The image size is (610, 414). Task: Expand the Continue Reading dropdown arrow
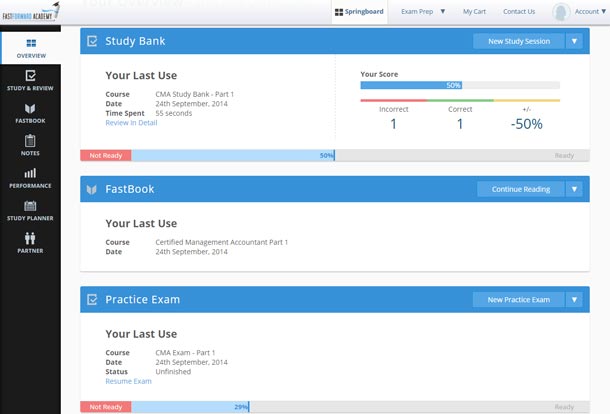(574, 189)
